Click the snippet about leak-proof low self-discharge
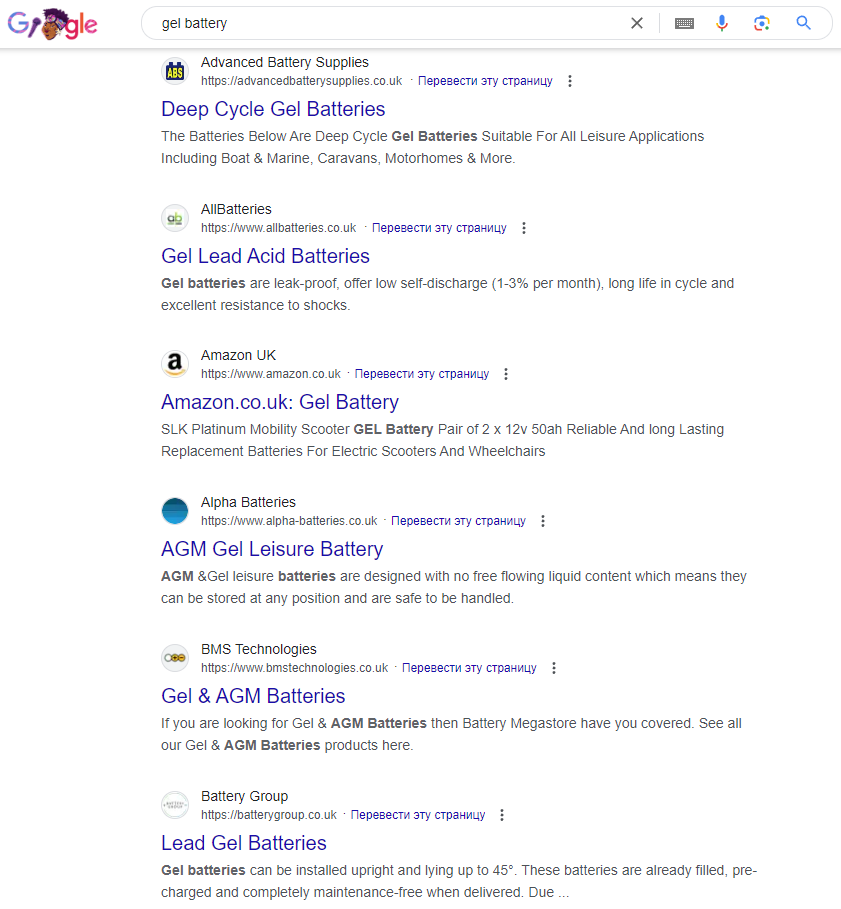The image size is (841, 909). point(447,294)
